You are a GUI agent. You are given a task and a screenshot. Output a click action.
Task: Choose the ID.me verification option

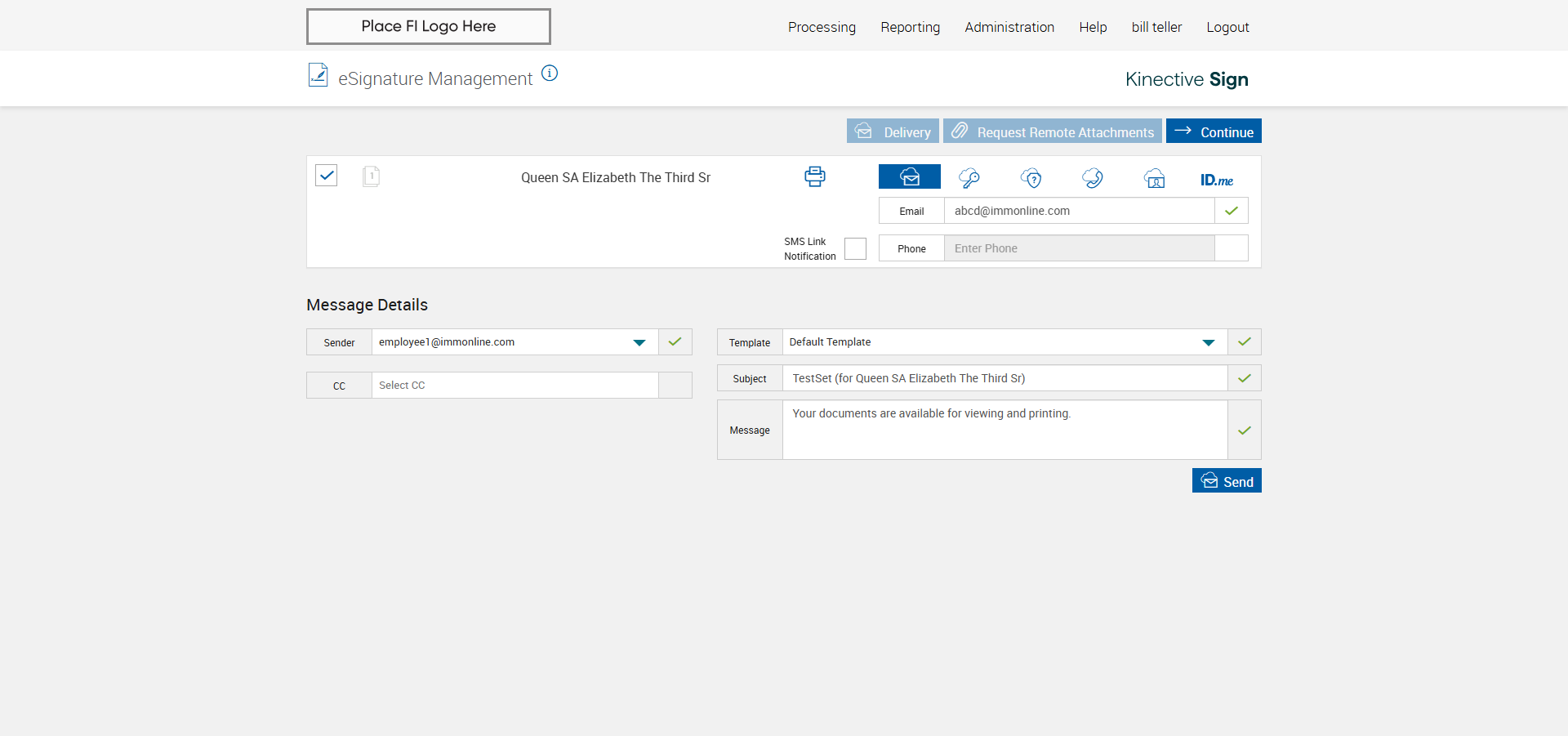[x=1216, y=180]
